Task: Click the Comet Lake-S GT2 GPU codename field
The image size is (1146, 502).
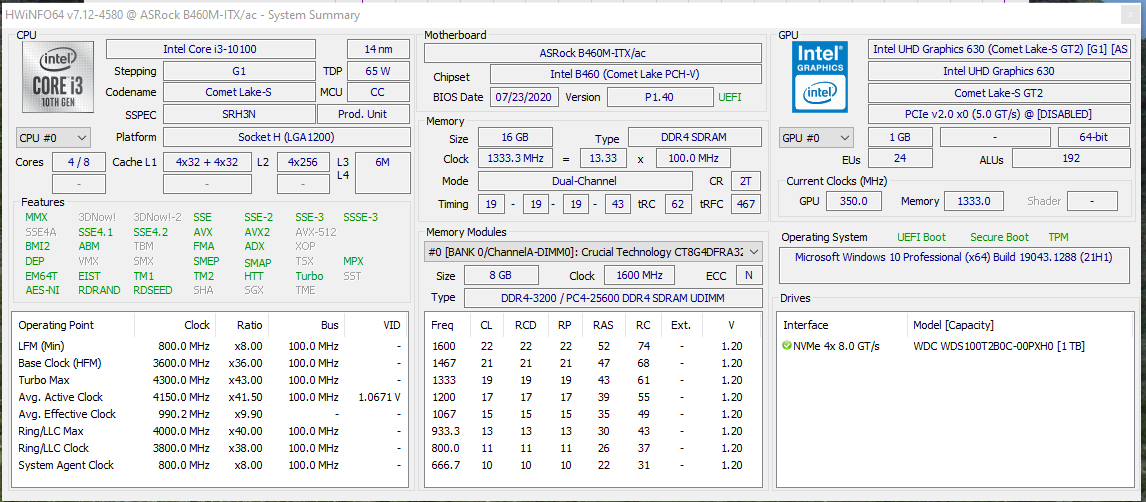Action: [998, 93]
